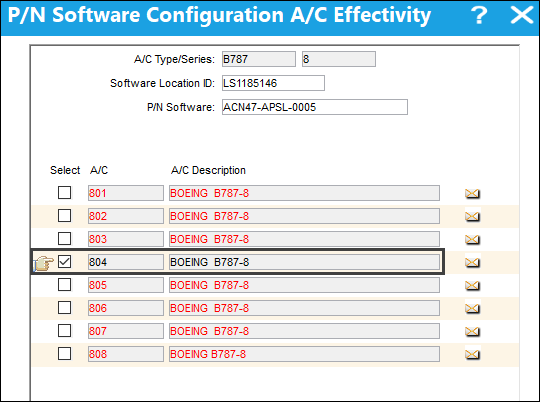Tick the Select checkbox for aircraft 802

pyautogui.click(x=64, y=216)
